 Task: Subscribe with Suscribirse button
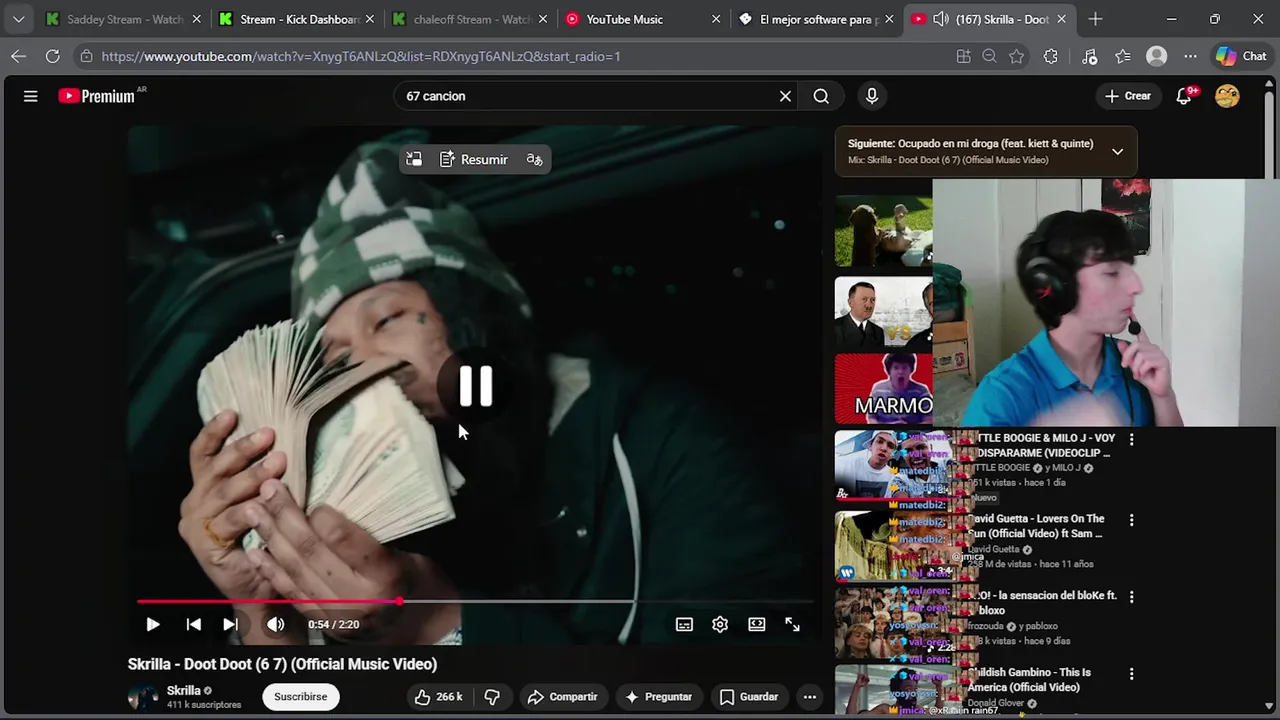[x=301, y=697]
